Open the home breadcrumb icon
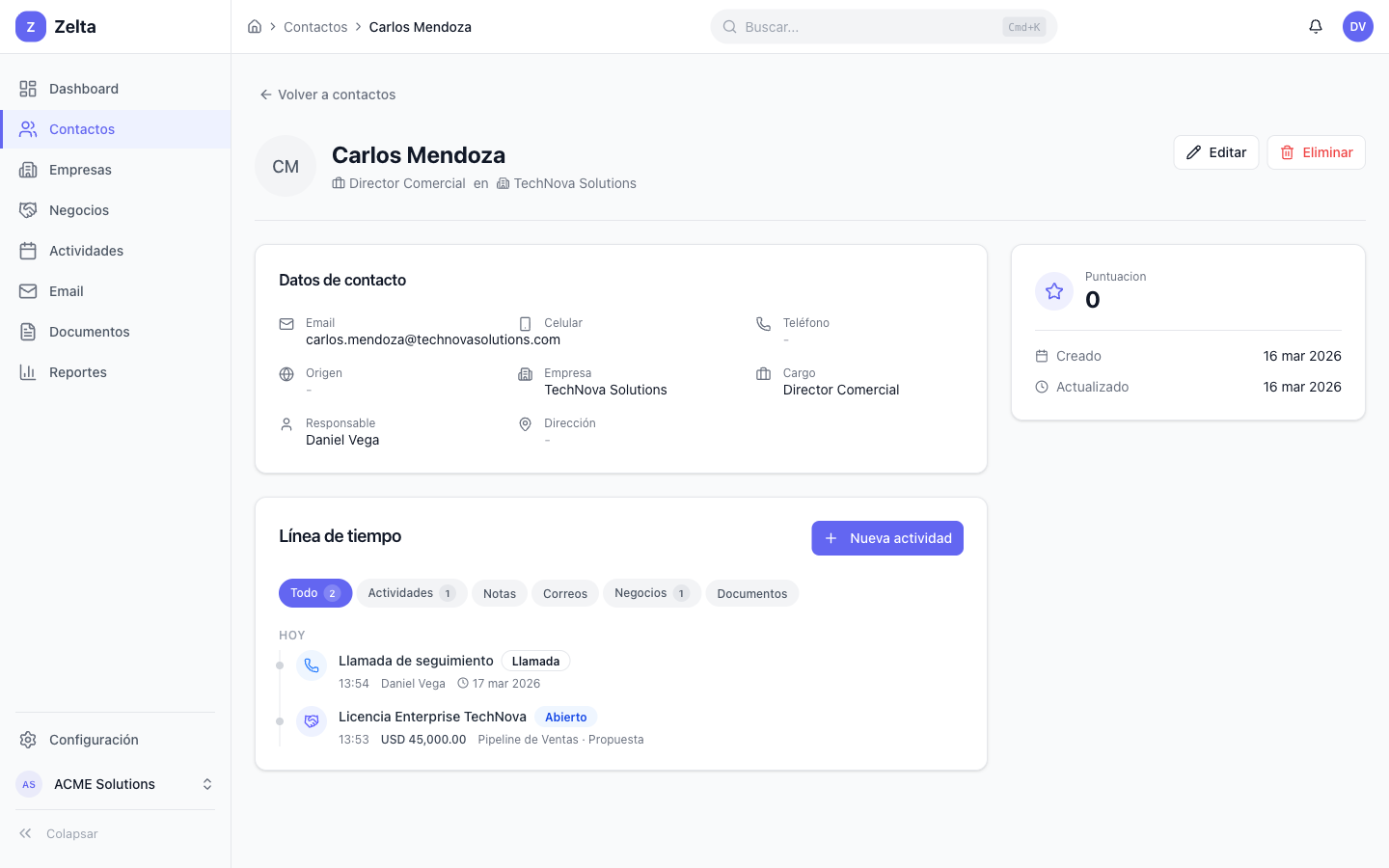The width and height of the screenshot is (1389, 868). tap(255, 27)
